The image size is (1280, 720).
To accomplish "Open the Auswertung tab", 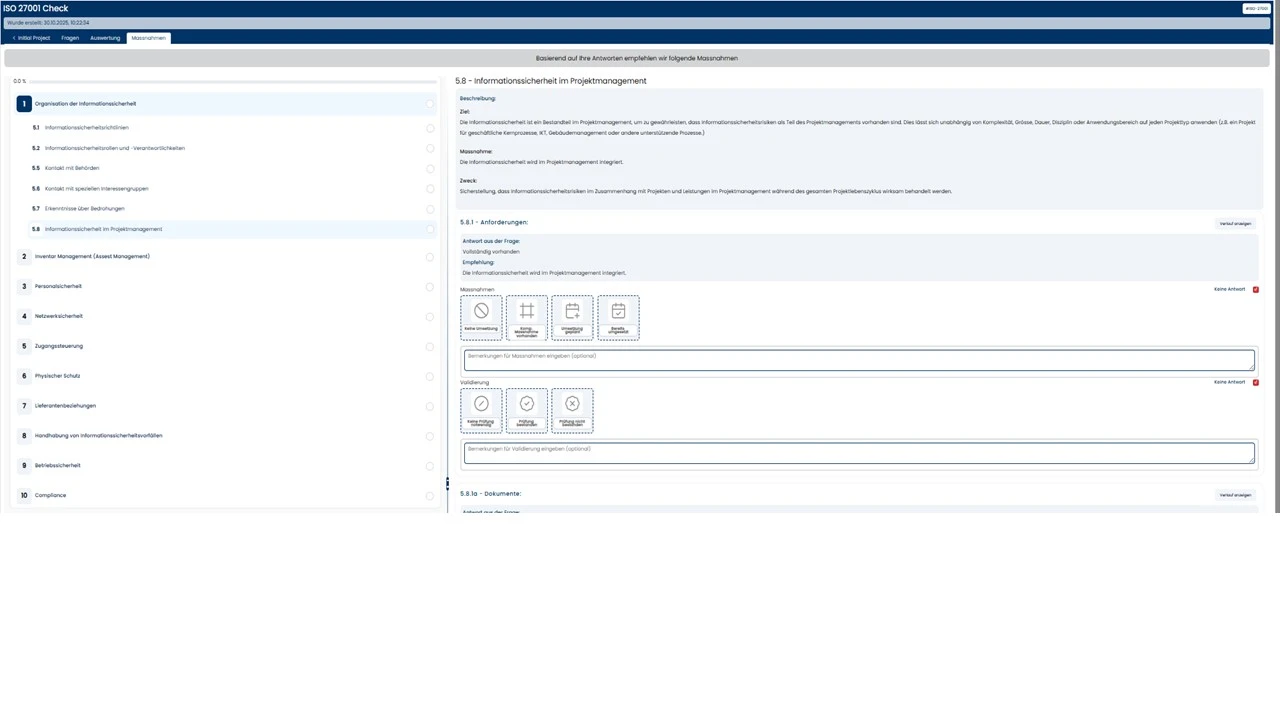I will pos(105,38).
